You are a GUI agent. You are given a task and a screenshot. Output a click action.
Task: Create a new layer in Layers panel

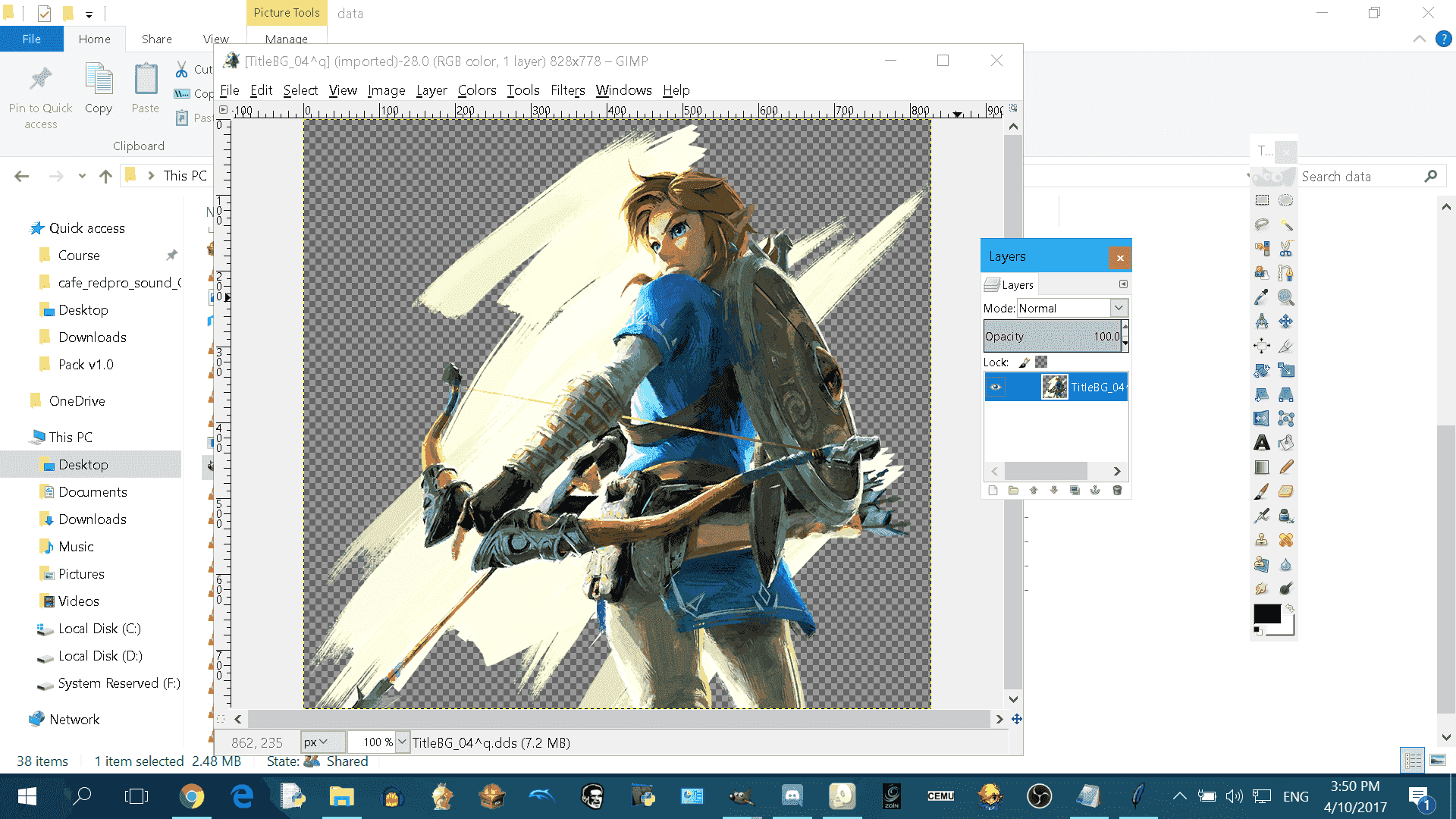coord(993,491)
